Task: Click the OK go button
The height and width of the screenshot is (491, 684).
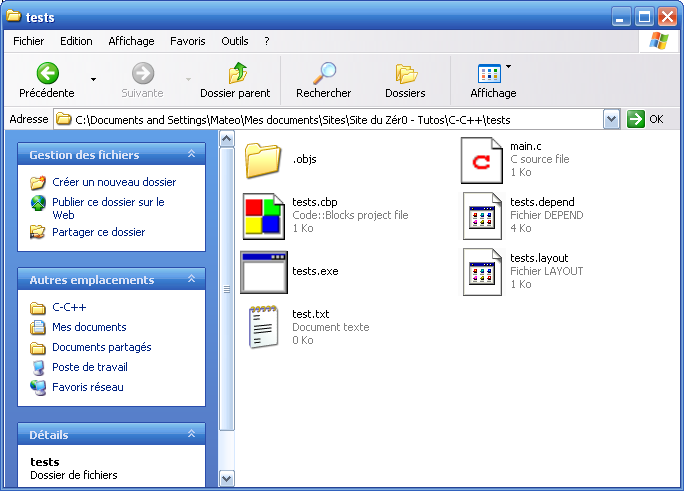Action: tap(646, 119)
